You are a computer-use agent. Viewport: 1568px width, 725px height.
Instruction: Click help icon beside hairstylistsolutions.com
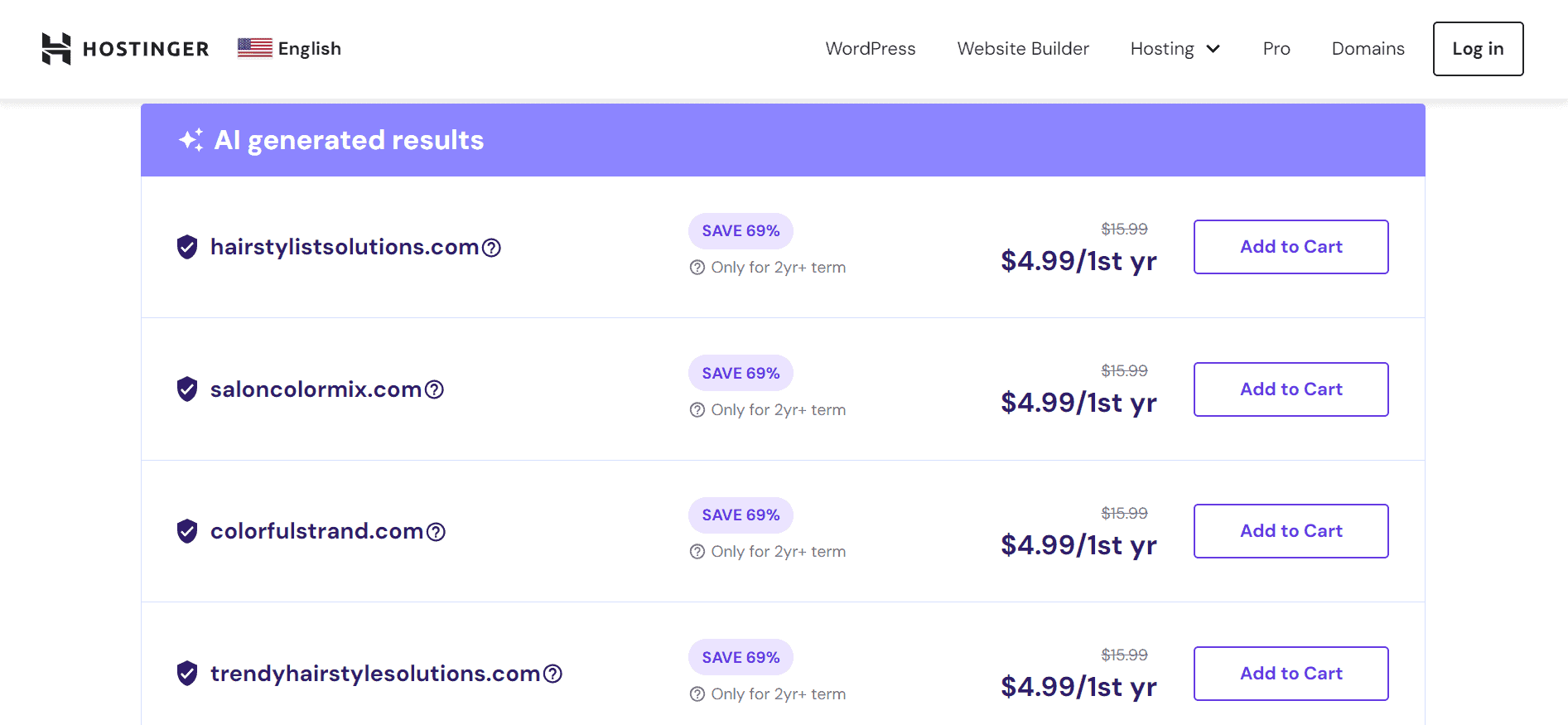click(x=492, y=248)
